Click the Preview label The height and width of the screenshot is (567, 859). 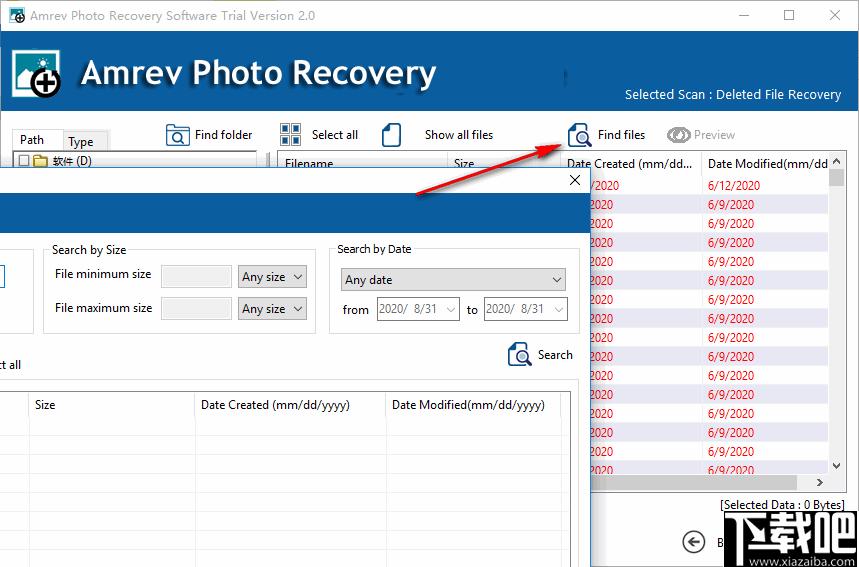714,135
